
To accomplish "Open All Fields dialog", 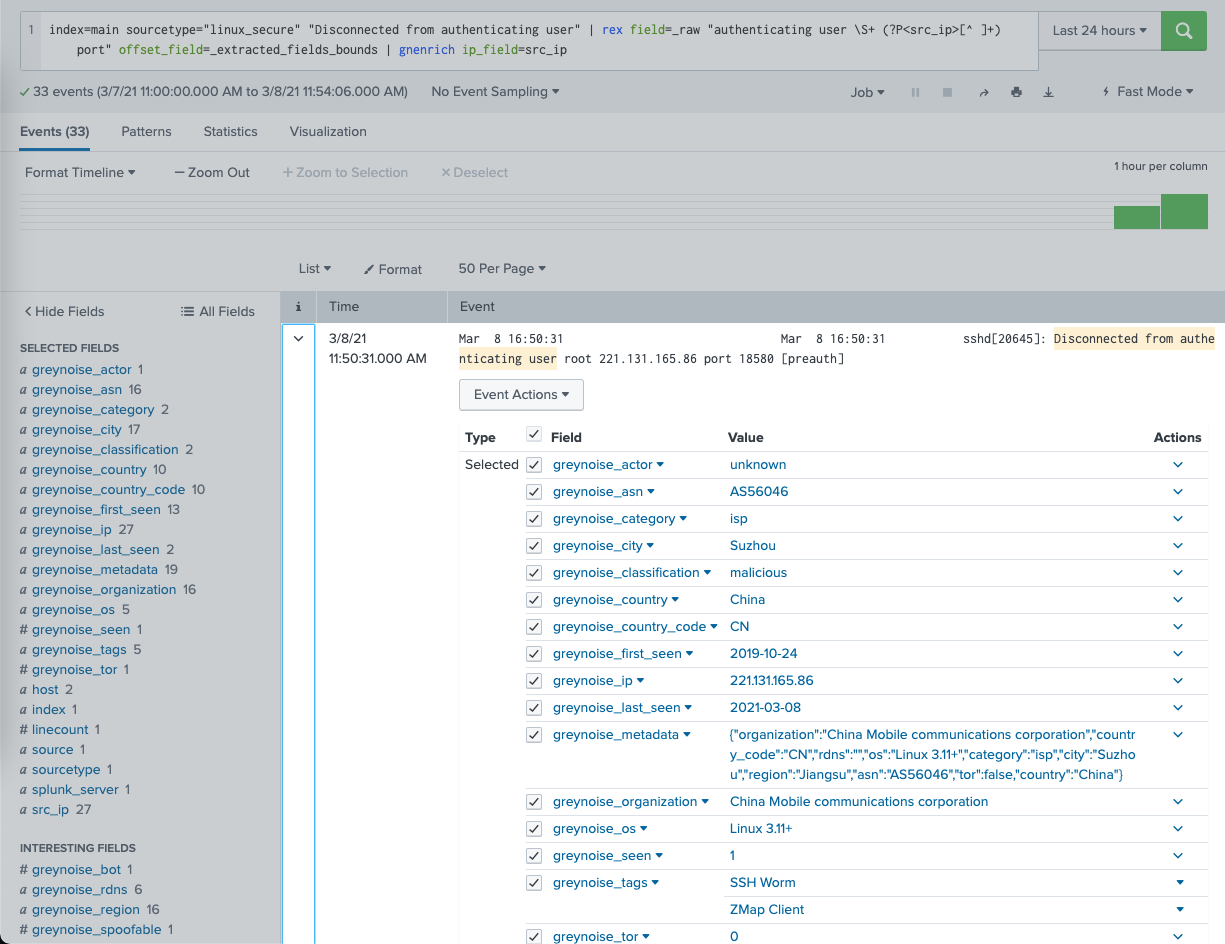I will point(218,311).
